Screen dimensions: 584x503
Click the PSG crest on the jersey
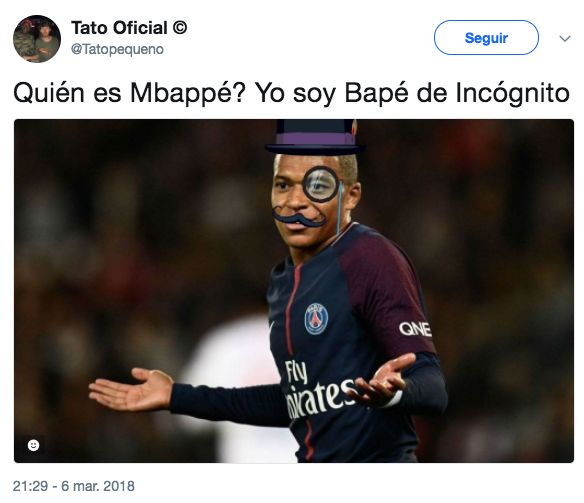coord(316,319)
